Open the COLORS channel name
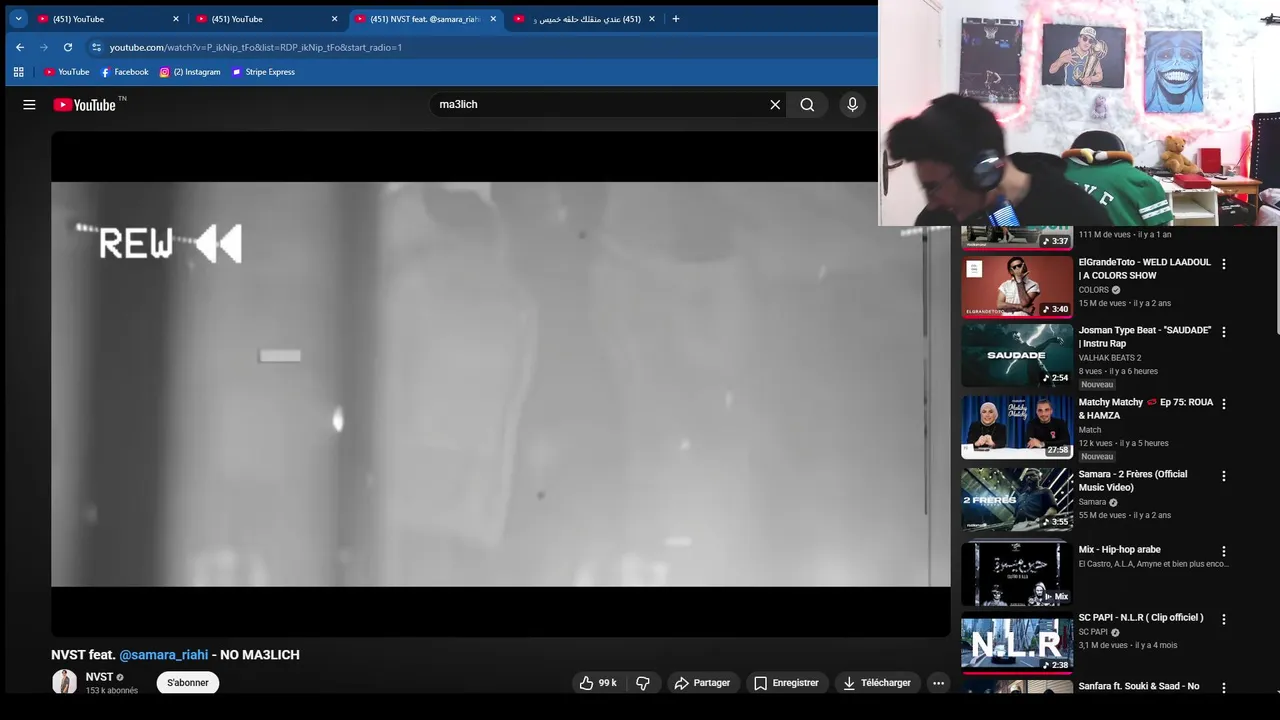 (x=1093, y=290)
